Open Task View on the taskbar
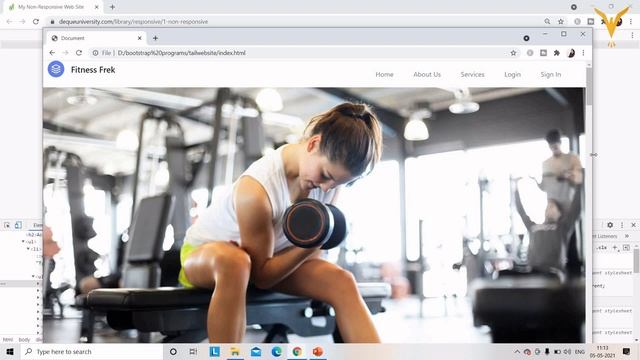640x360 pixels. click(193, 351)
